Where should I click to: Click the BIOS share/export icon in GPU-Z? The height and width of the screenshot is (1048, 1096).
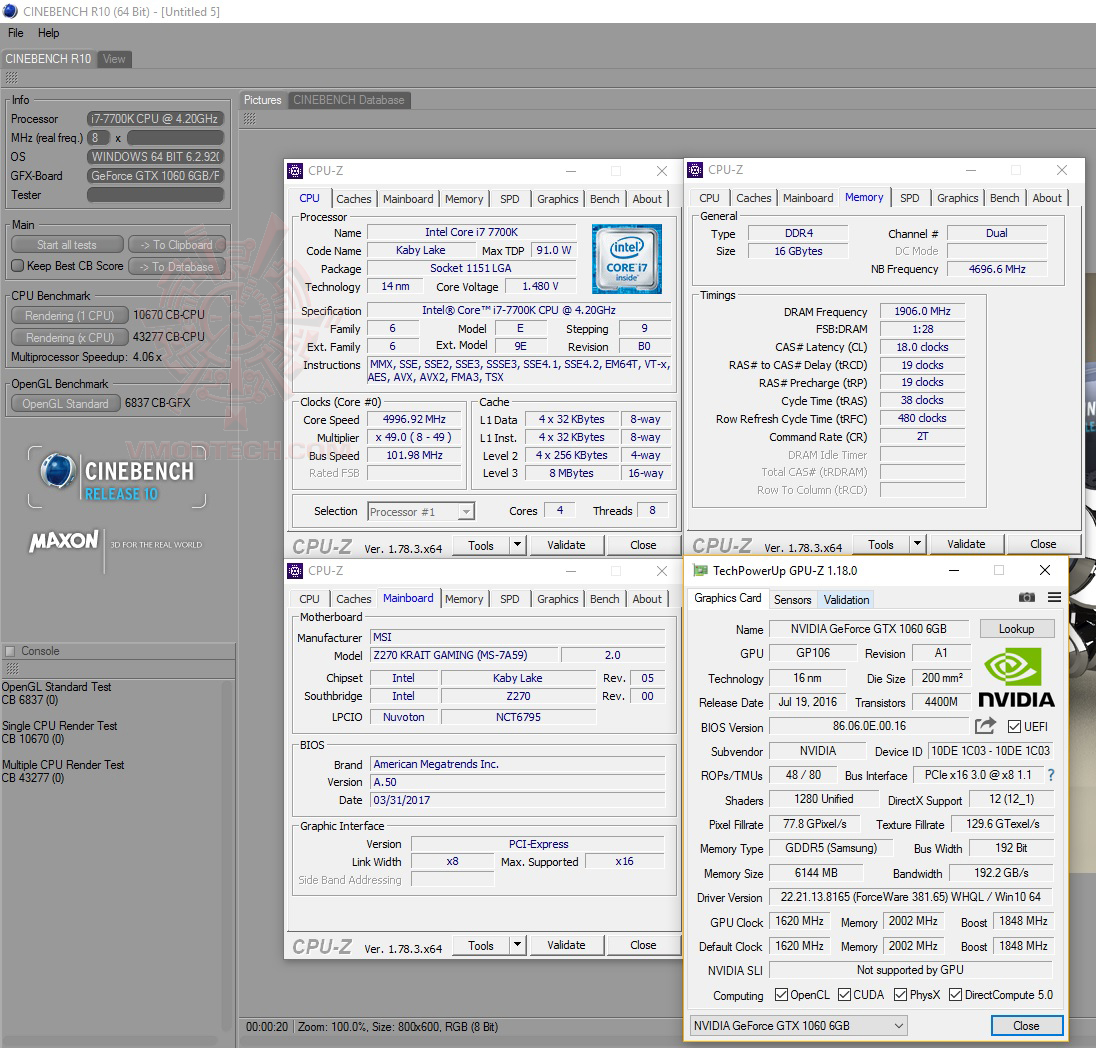(x=984, y=725)
